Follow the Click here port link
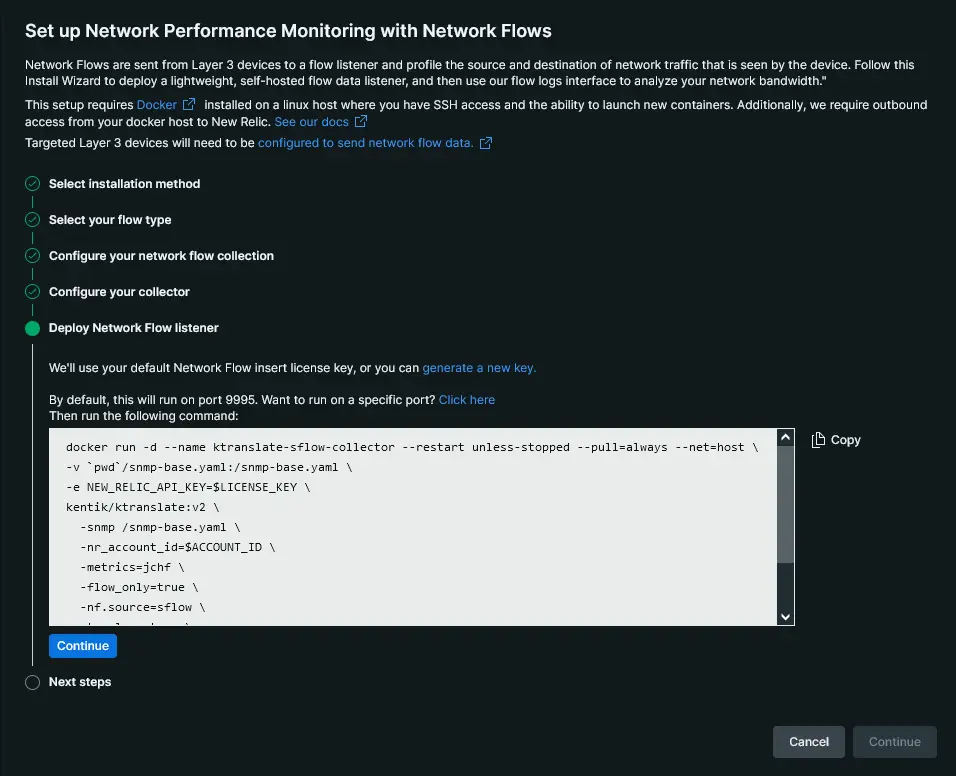The width and height of the screenshot is (956, 776). pos(466,400)
